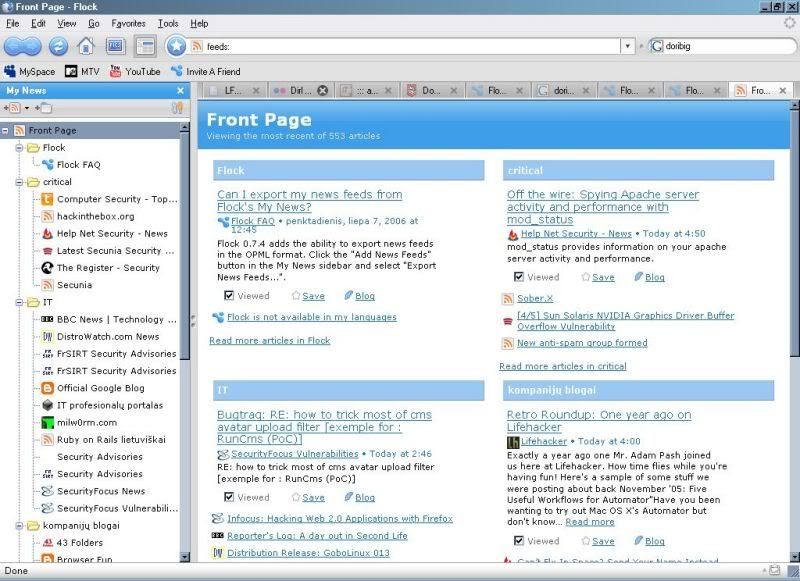Toggle Viewed checkbox under the Lifehacker article

coord(519,541)
